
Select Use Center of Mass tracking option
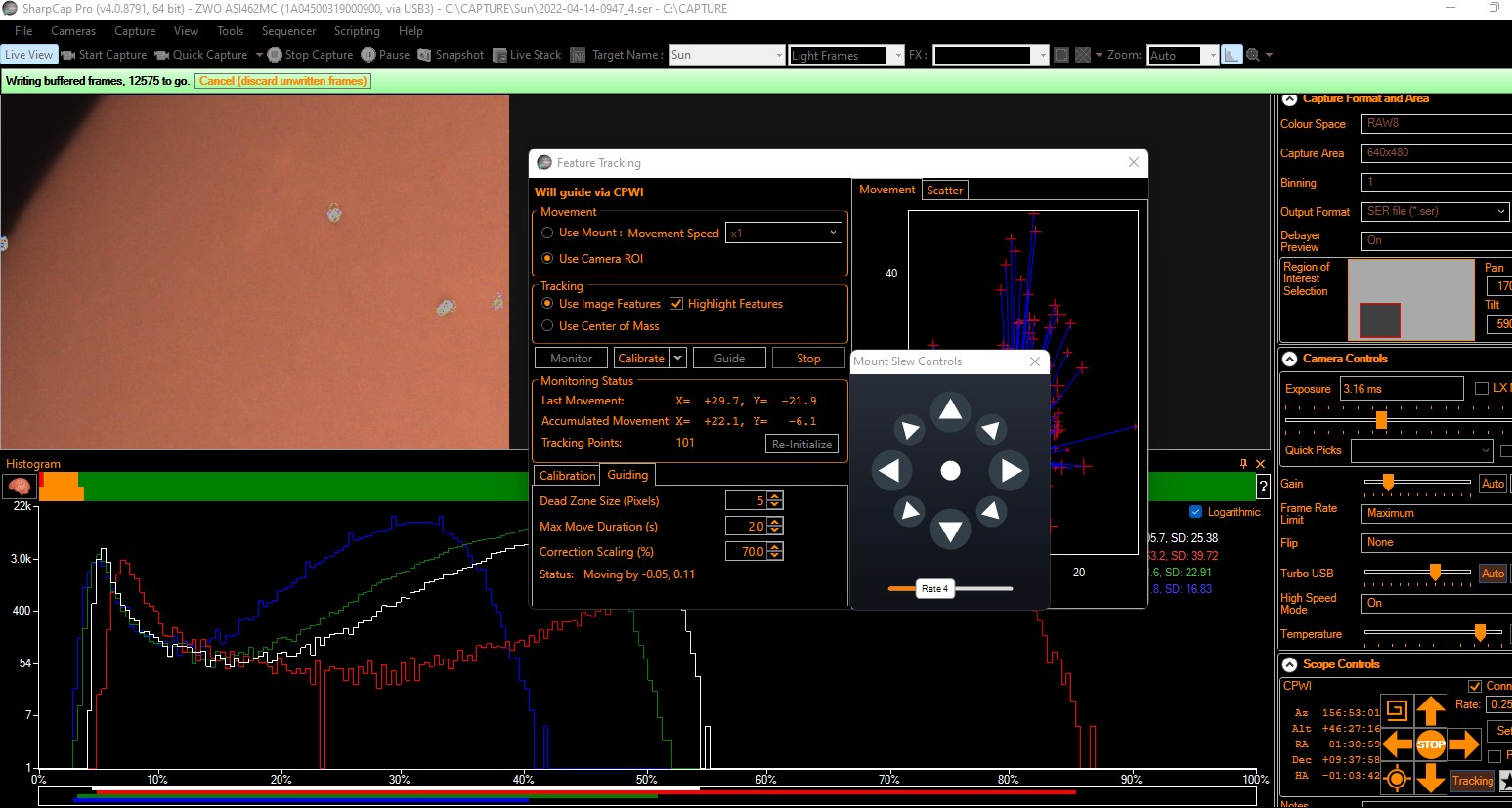547,325
